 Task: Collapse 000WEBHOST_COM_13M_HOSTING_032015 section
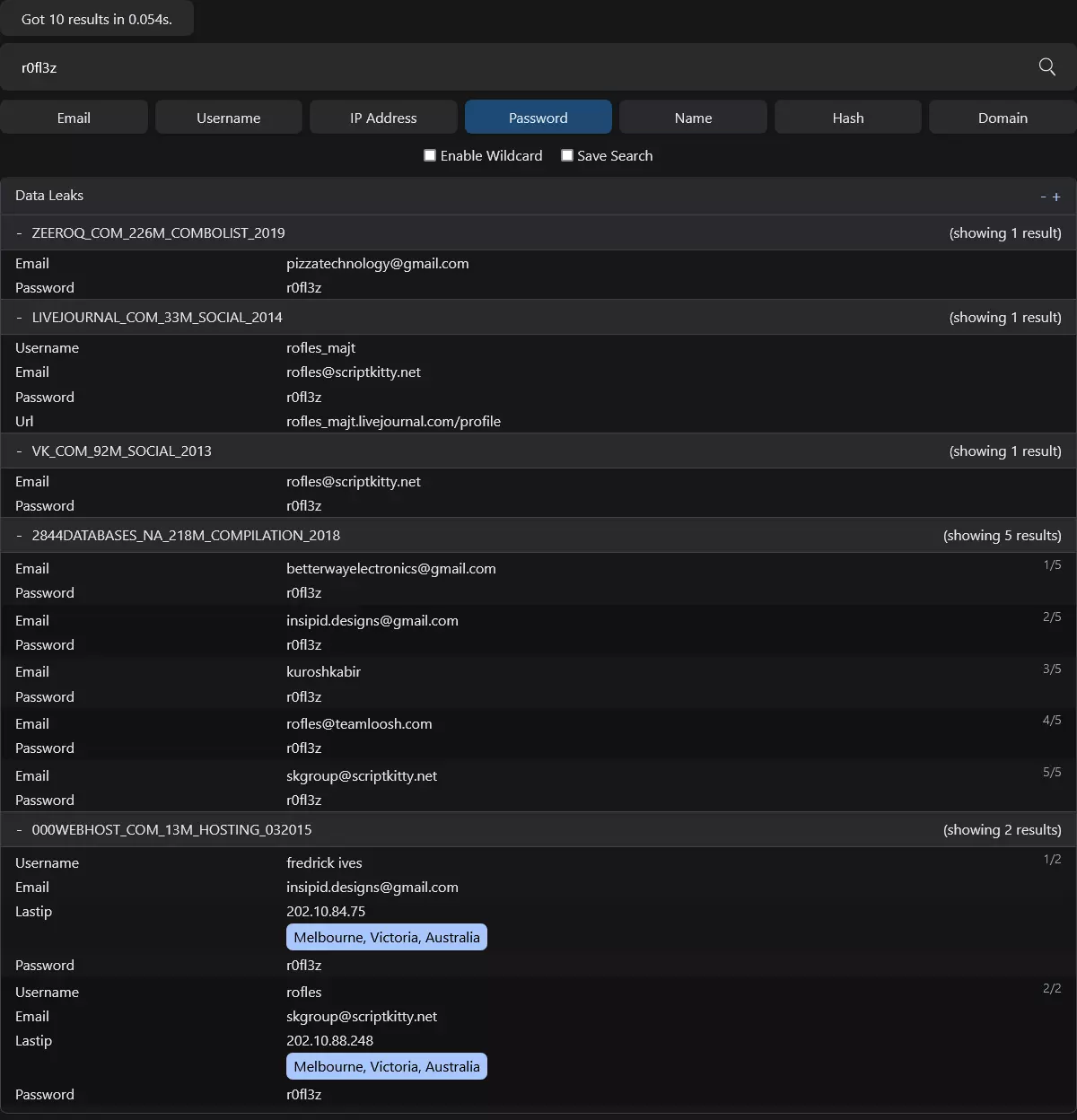tap(19, 829)
